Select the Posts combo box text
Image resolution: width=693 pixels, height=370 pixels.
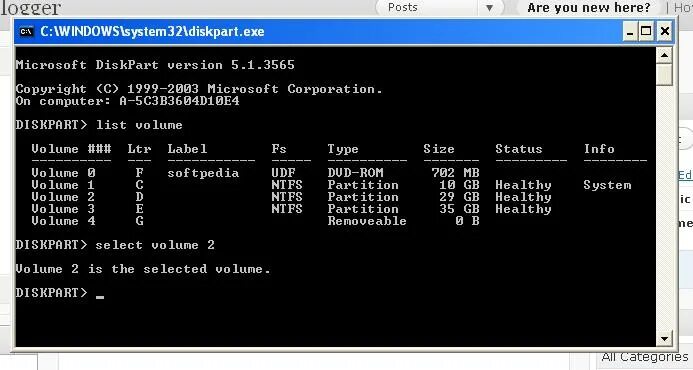pos(403,8)
